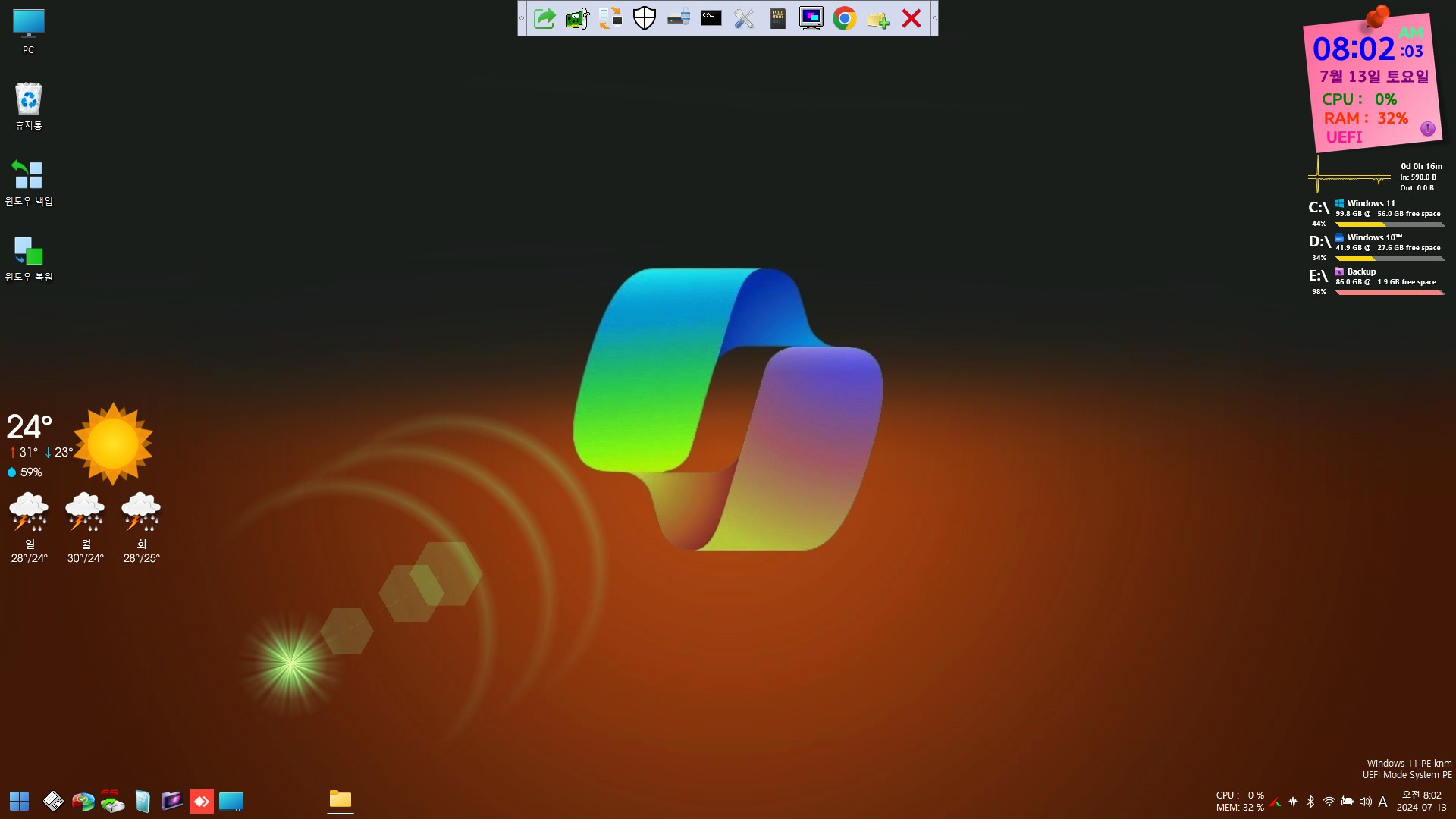The width and height of the screenshot is (1456, 819).
Task: Open the document-to-printer transfer dock icon
Action: [611, 18]
